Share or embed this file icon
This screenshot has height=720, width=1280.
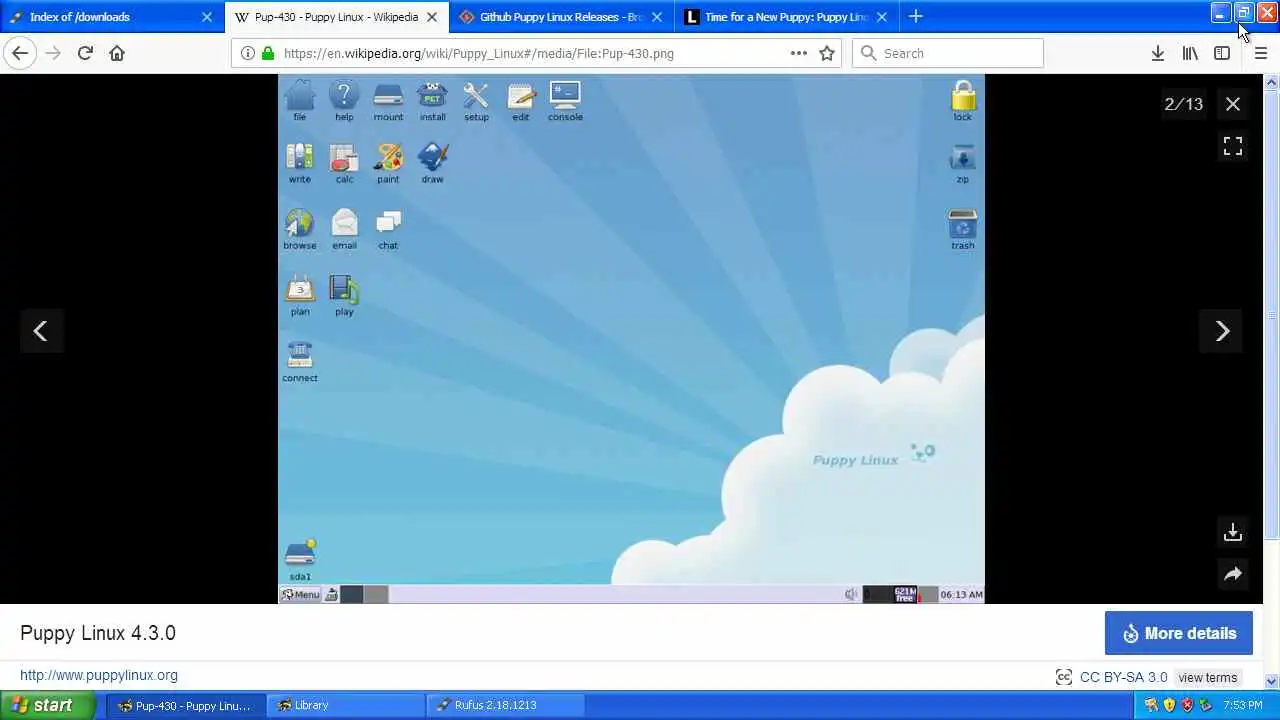[x=1233, y=574]
